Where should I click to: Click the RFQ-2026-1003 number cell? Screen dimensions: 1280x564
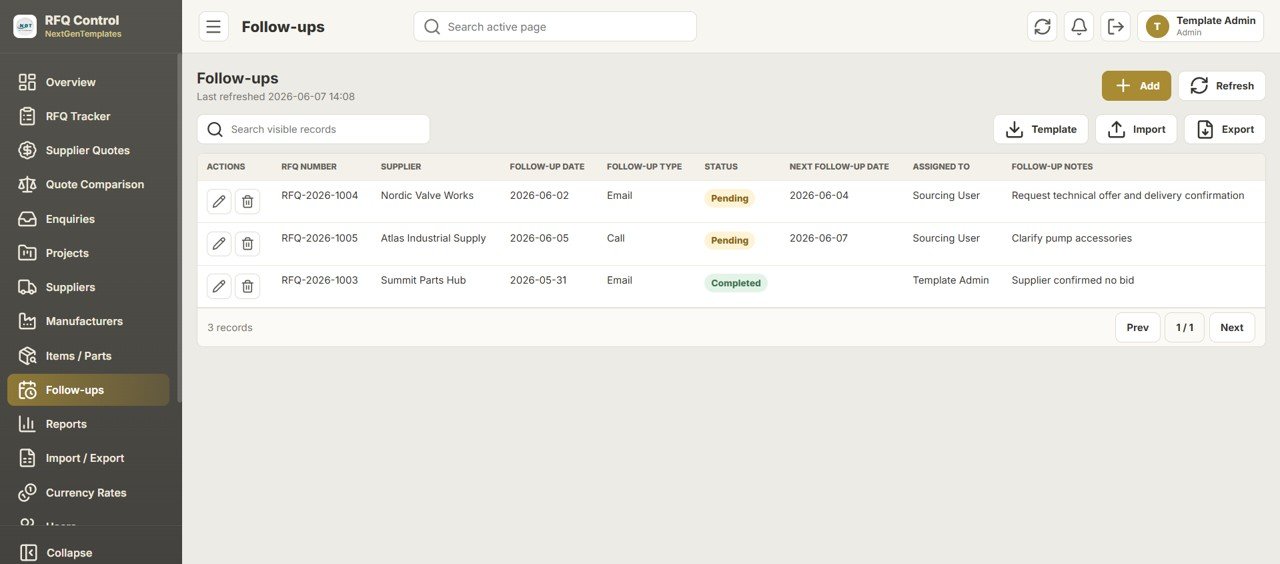coord(319,280)
